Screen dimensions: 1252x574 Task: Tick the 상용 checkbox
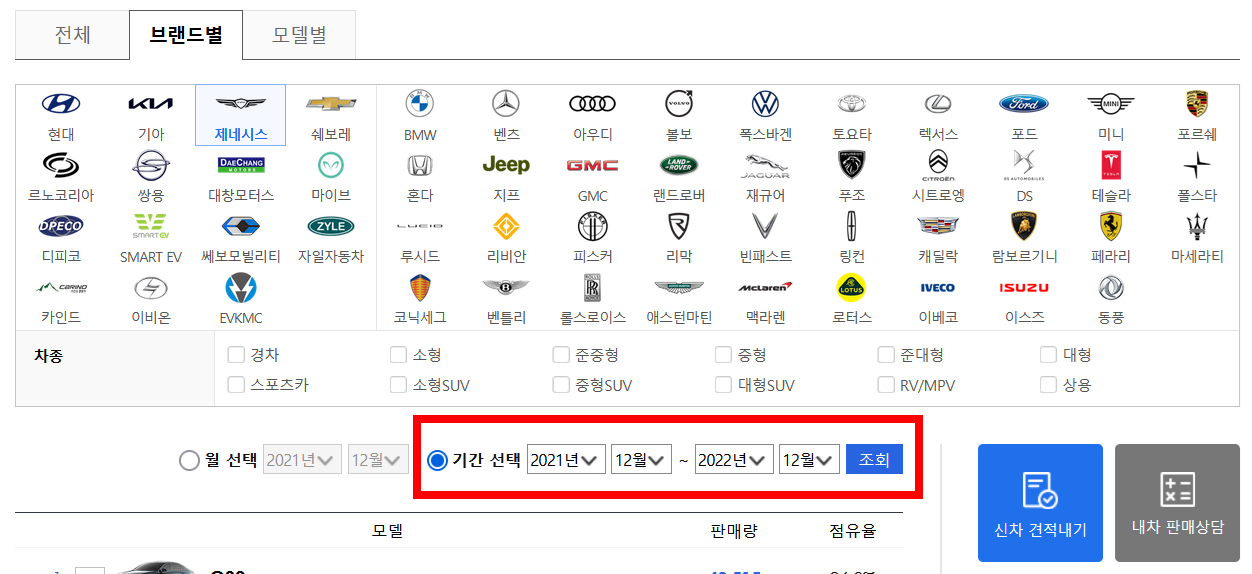pyautogui.click(x=1048, y=384)
